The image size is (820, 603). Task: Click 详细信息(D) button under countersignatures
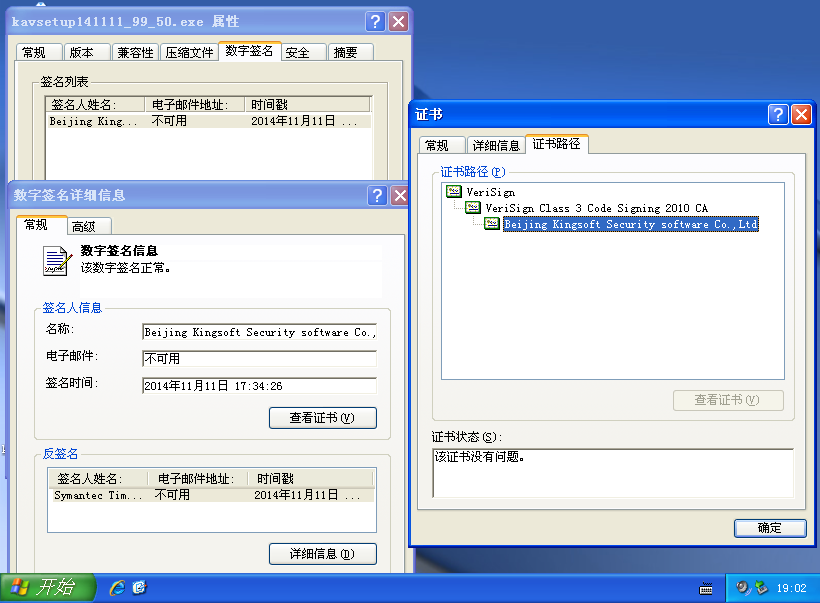(x=323, y=554)
